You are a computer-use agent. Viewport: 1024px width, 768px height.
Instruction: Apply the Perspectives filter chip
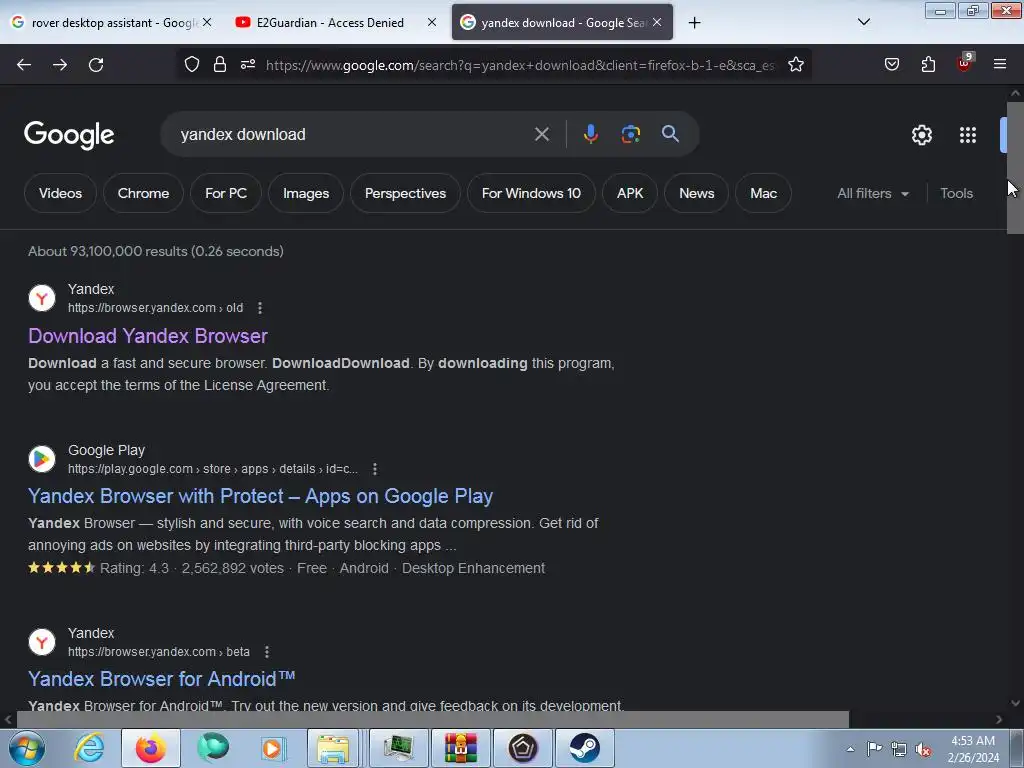pyautogui.click(x=405, y=193)
